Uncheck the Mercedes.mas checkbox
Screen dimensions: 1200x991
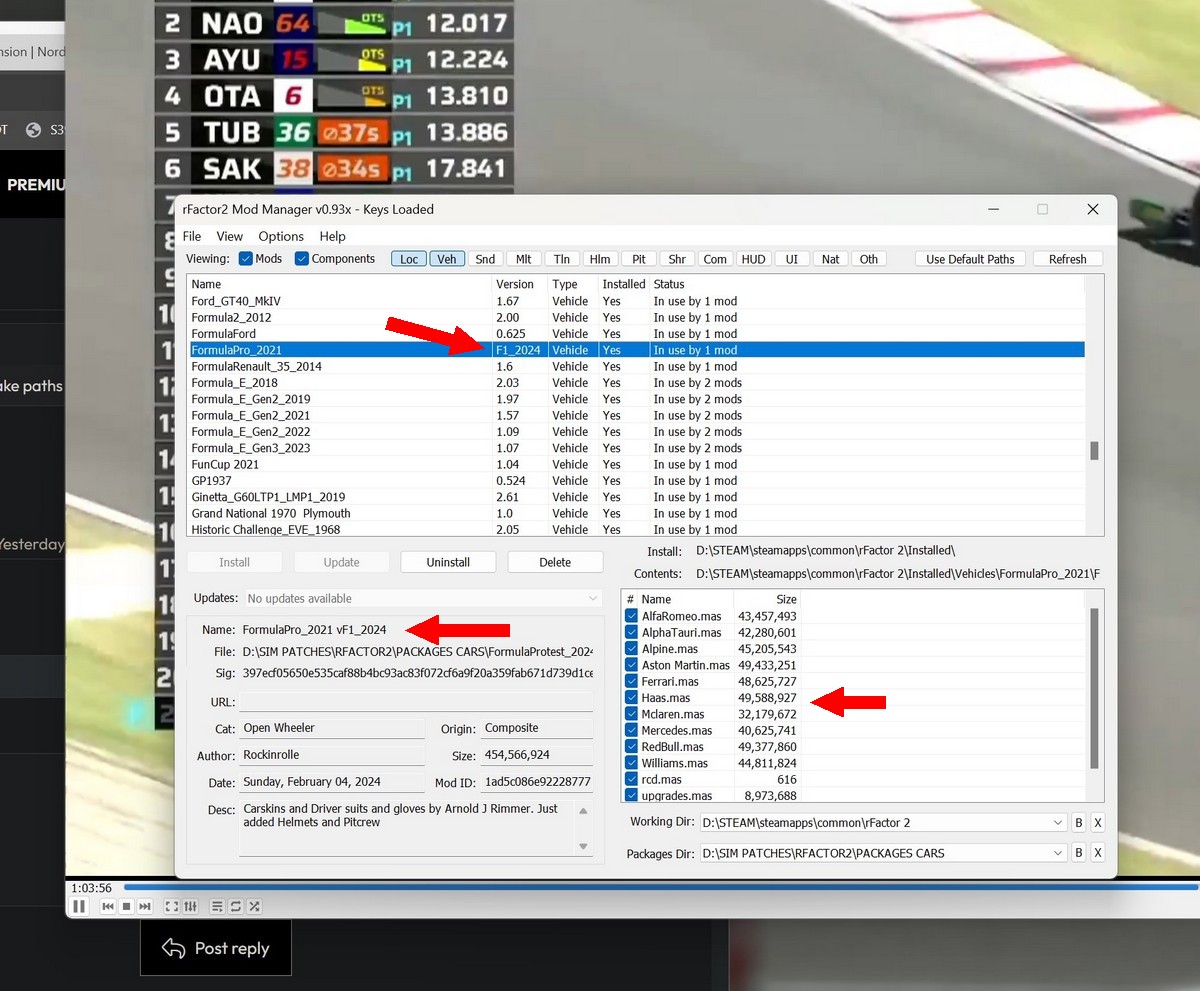point(631,730)
